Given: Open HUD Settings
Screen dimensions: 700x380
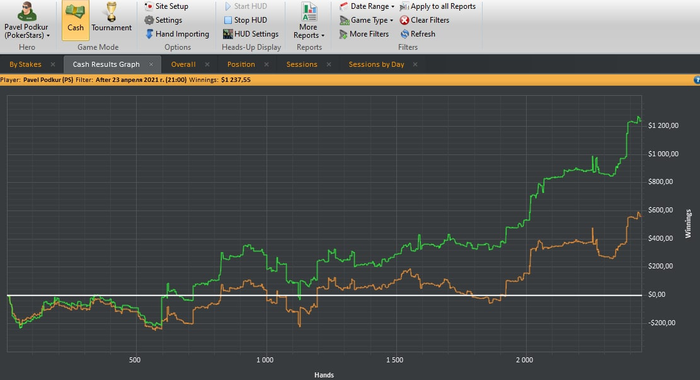Looking at the screenshot, I should [250, 34].
